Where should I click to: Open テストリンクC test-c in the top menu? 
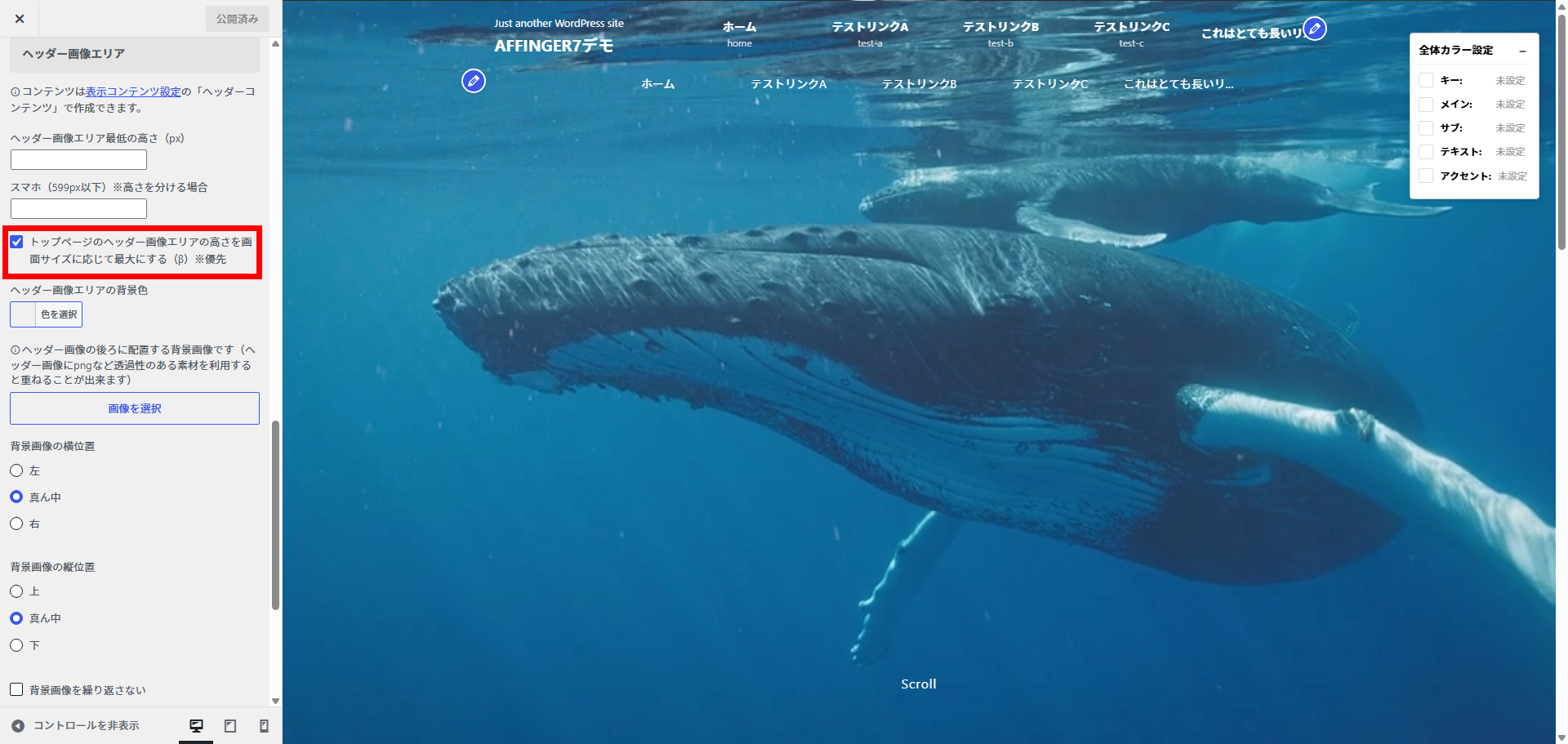pyautogui.click(x=1131, y=33)
